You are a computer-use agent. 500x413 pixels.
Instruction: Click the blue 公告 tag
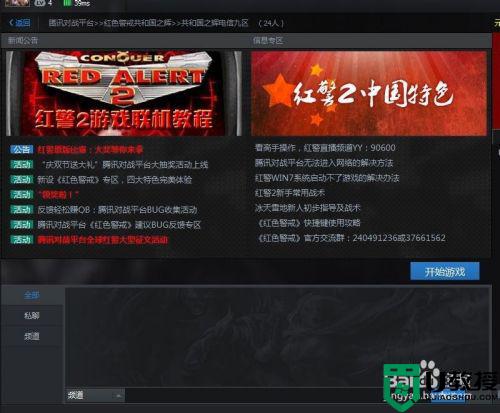(x=22, y=149)
